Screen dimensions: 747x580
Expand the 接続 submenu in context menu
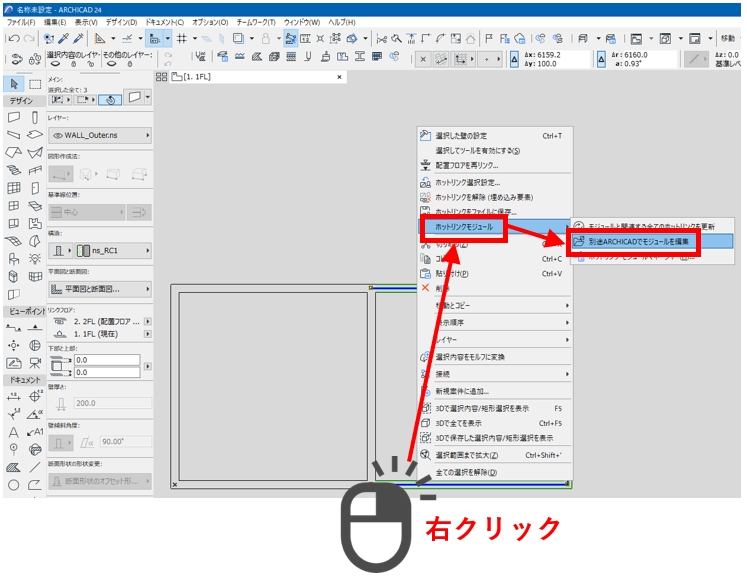[x=495, y=374]
